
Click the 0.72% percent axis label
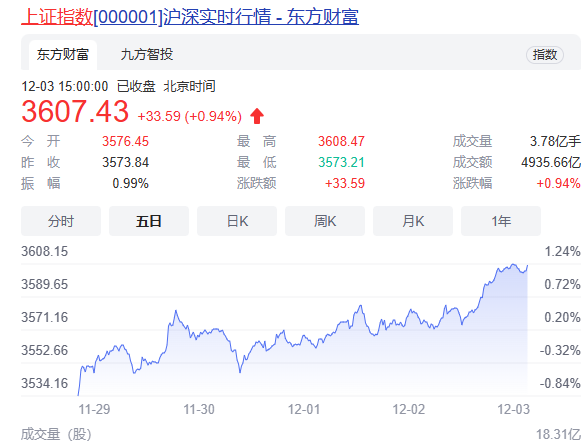pos(562,284)
